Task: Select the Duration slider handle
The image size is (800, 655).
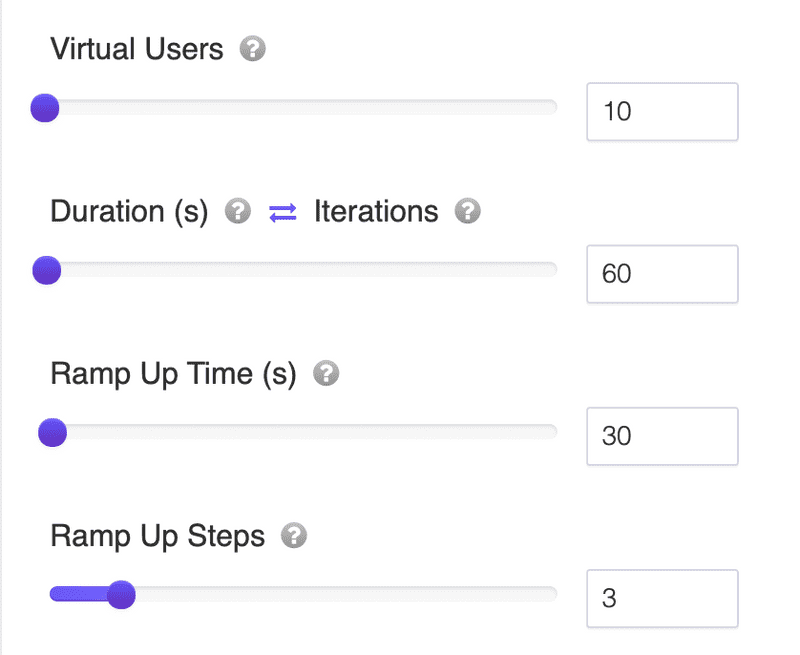Action: click(46, 270)
